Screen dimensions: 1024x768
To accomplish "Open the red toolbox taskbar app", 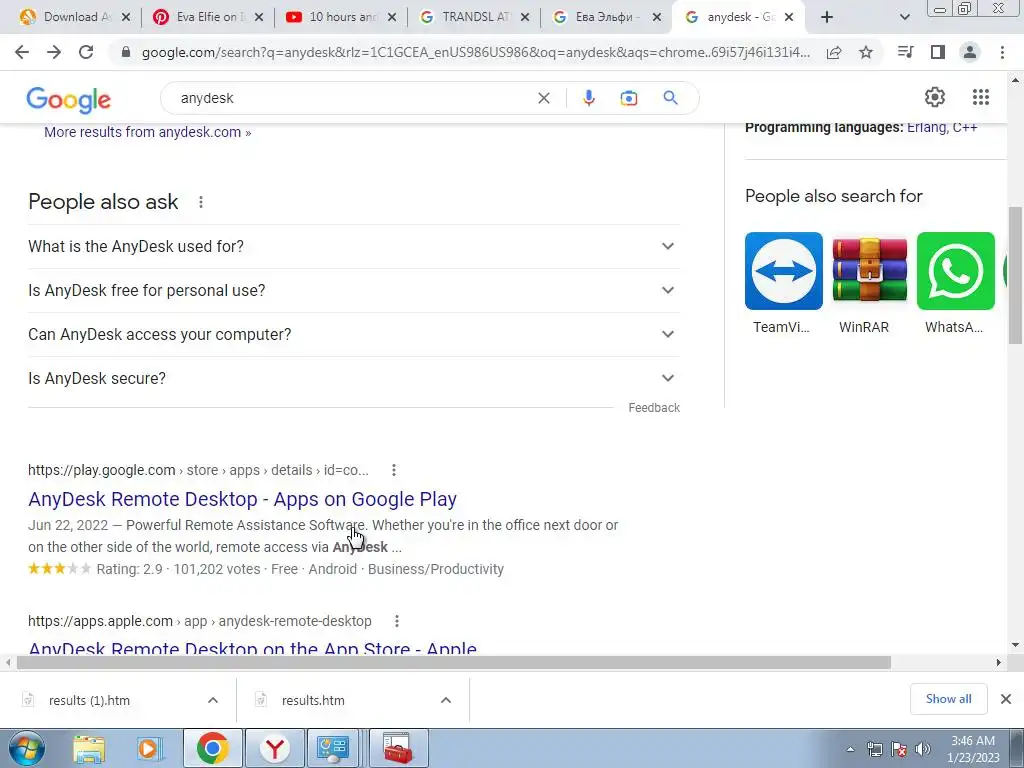I will (x=398, y=748).
